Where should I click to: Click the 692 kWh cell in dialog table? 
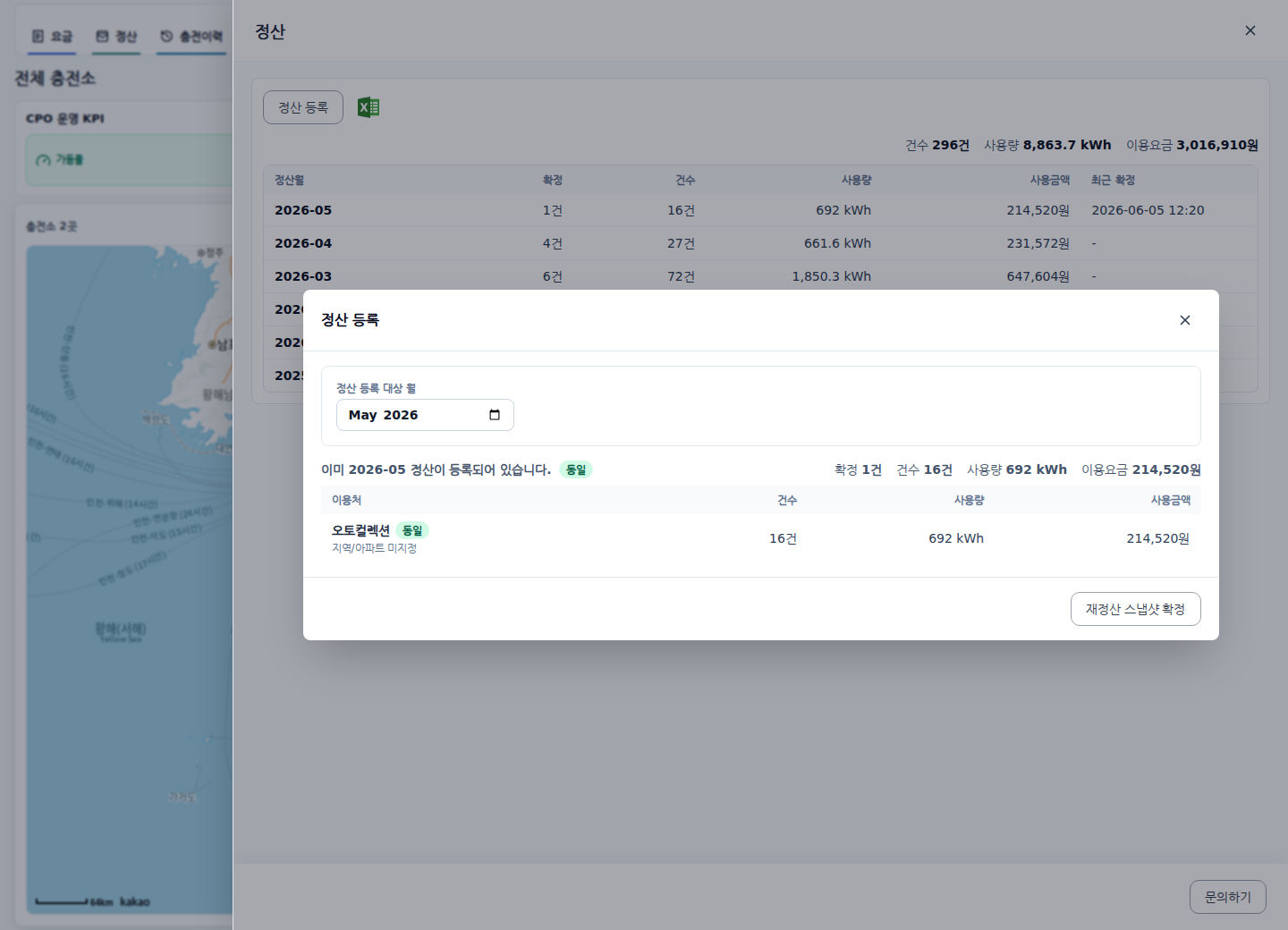[956, 538]
